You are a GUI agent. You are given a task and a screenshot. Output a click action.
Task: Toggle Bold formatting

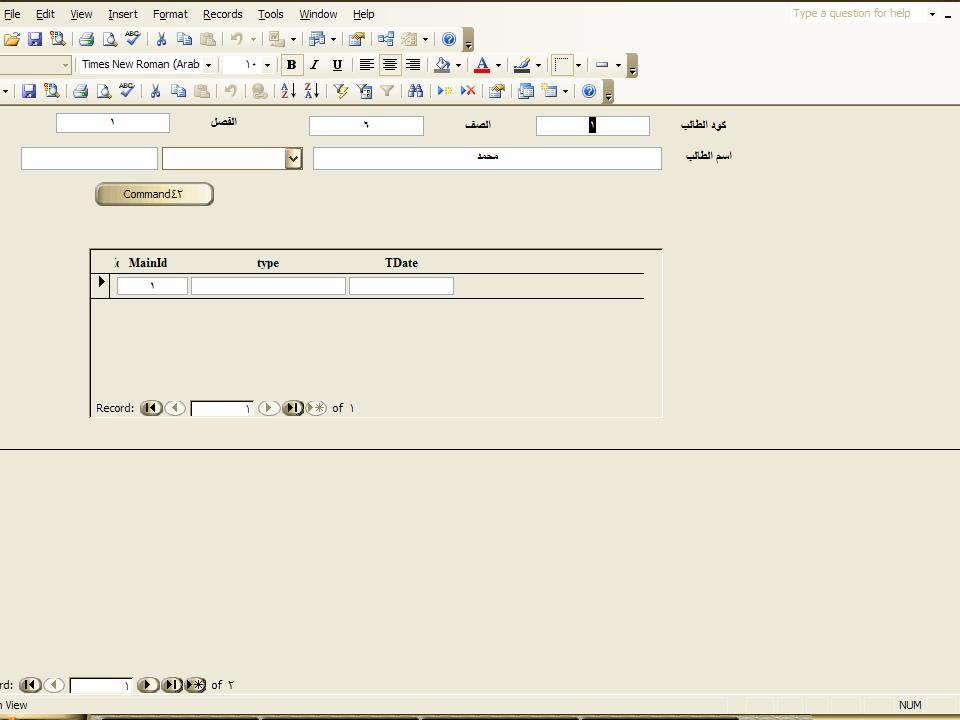click(291, 65)
